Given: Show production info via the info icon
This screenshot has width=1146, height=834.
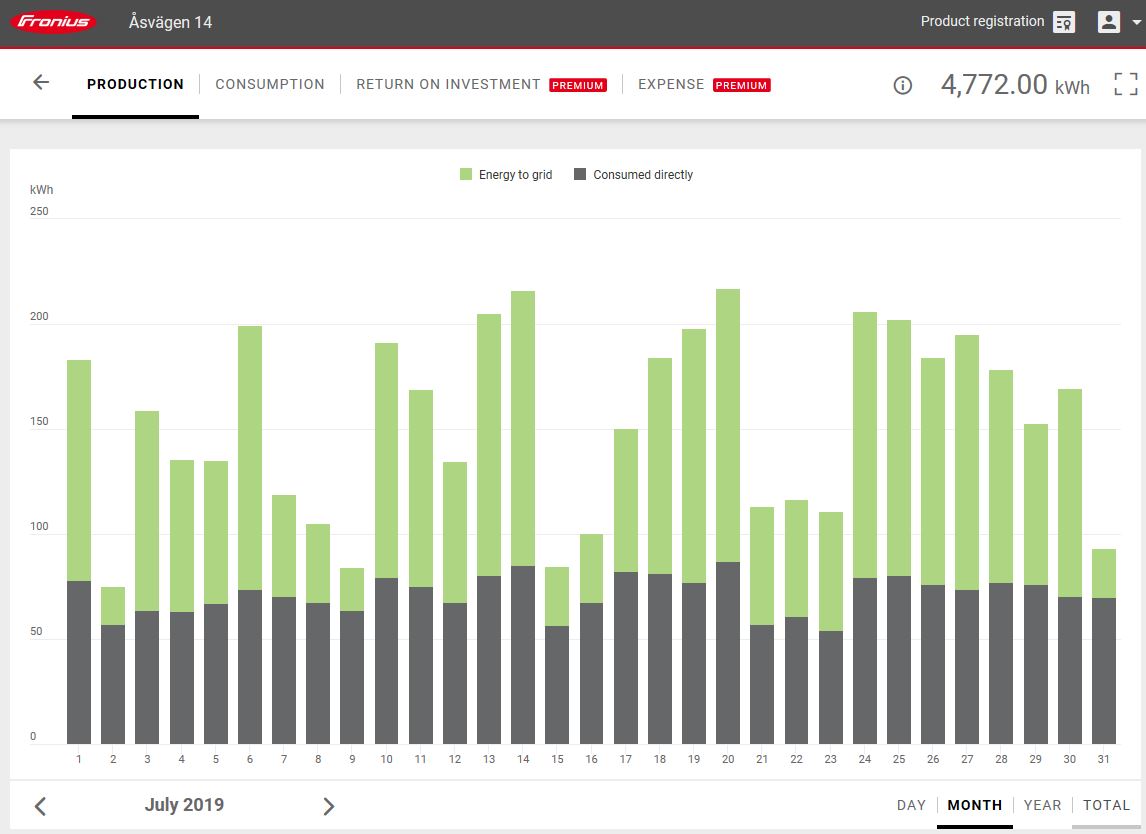Looking at the screenshot, I should (902, 85).
